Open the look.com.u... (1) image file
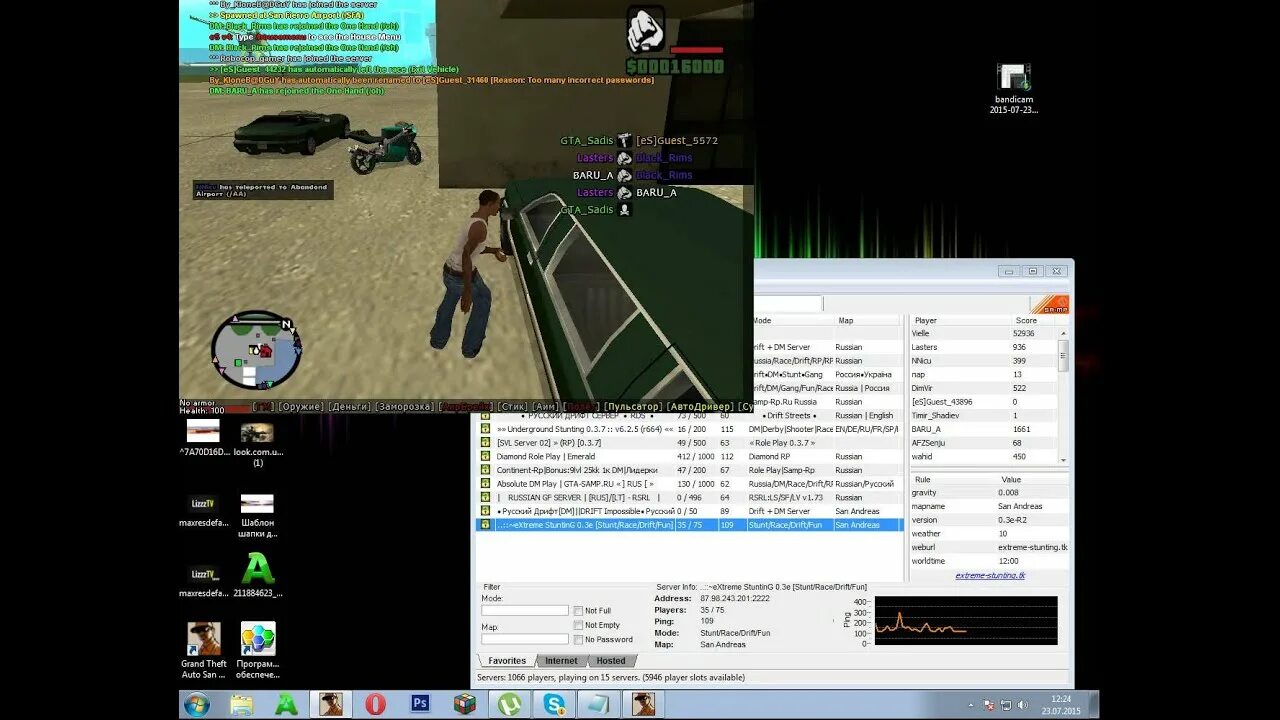 point(257,444)
